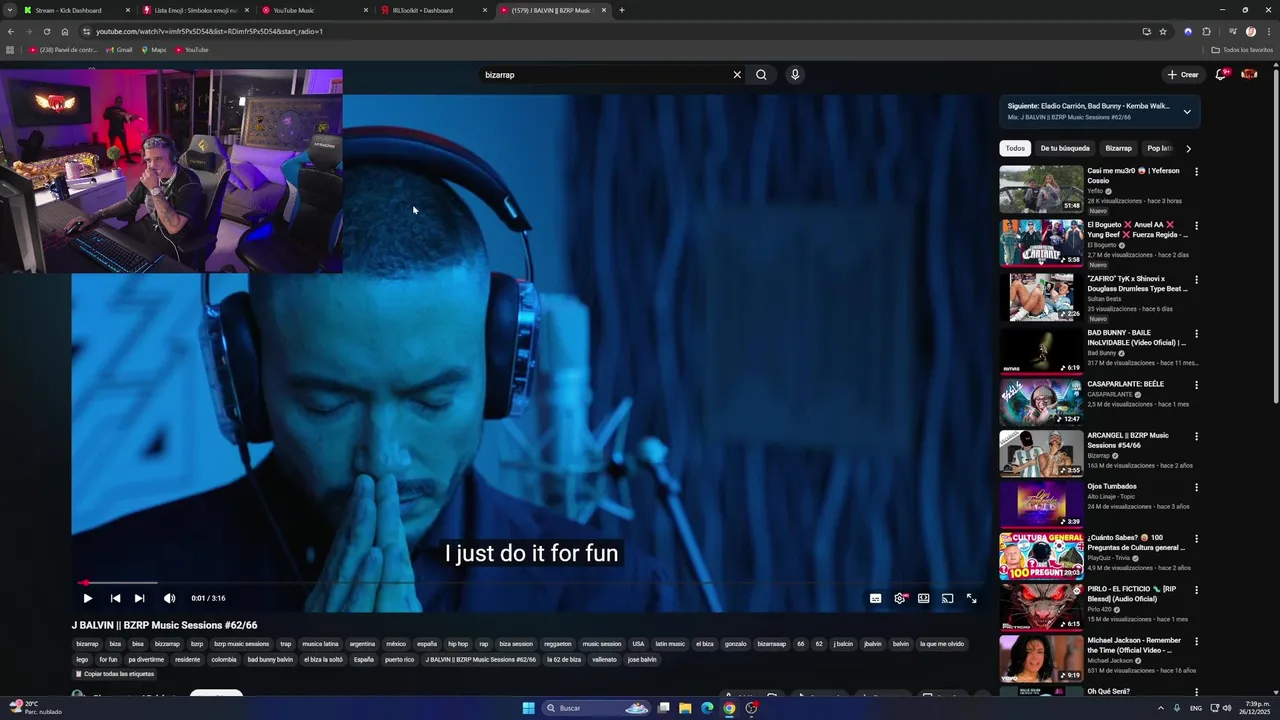Open a new browser tab
Screen dimensions: 1280x720
pos(622,10)
